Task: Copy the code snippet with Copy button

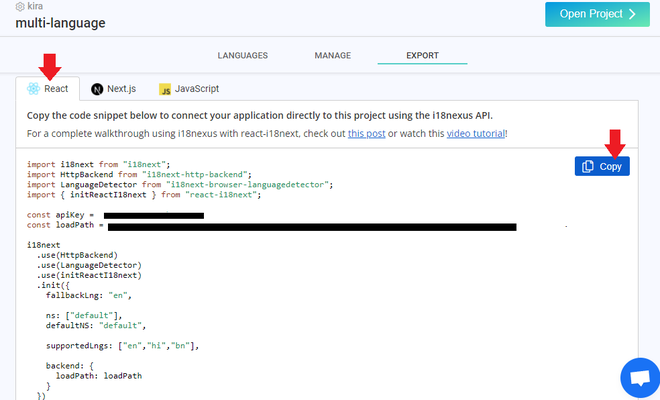Action: tap(602, 167)
